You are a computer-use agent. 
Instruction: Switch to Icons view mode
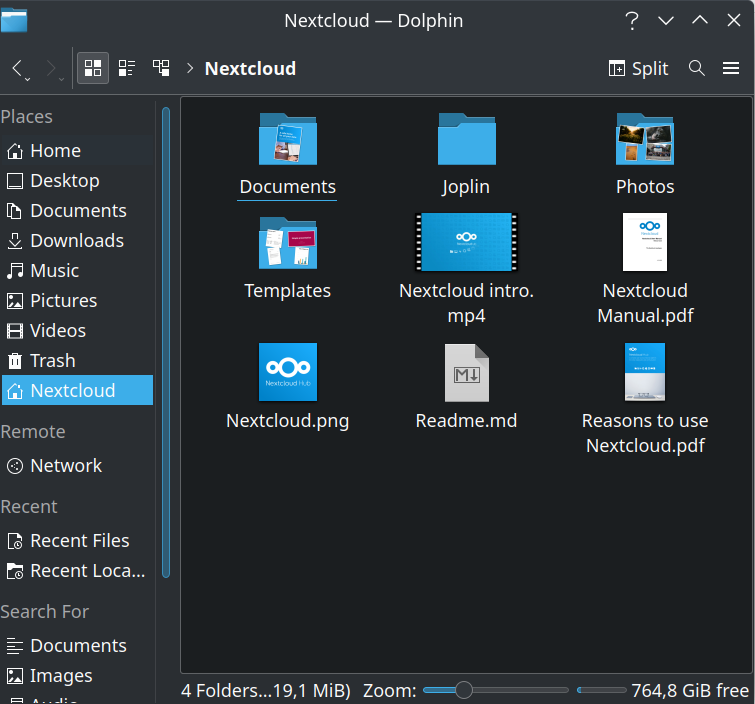(93, 68)
